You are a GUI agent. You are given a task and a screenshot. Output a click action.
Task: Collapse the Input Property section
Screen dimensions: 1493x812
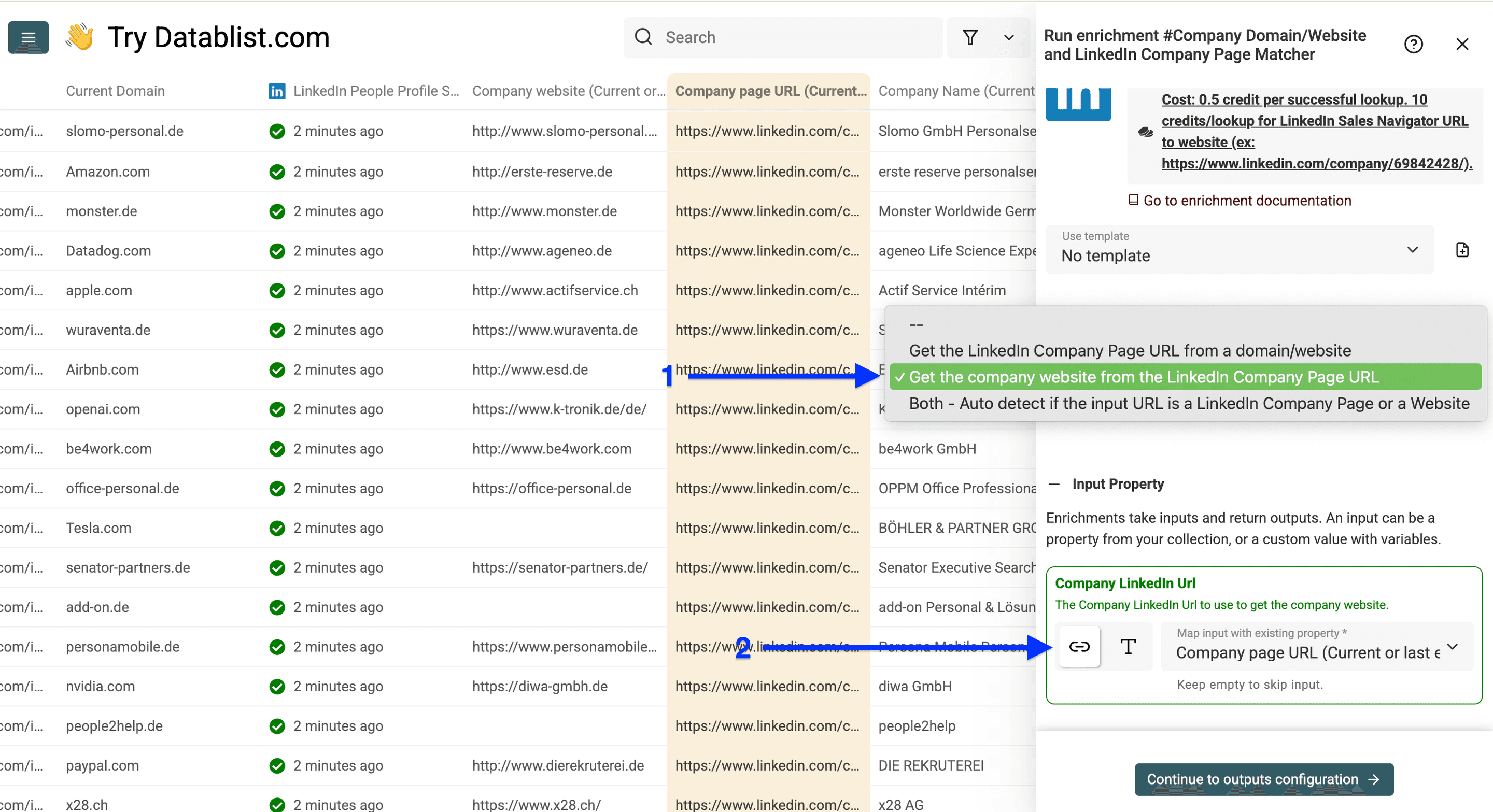coord(1054,484)
